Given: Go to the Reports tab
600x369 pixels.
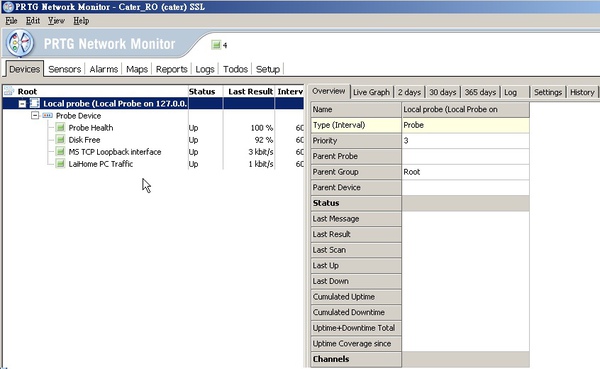Looking at the screenshot, I should pos(171,69).
